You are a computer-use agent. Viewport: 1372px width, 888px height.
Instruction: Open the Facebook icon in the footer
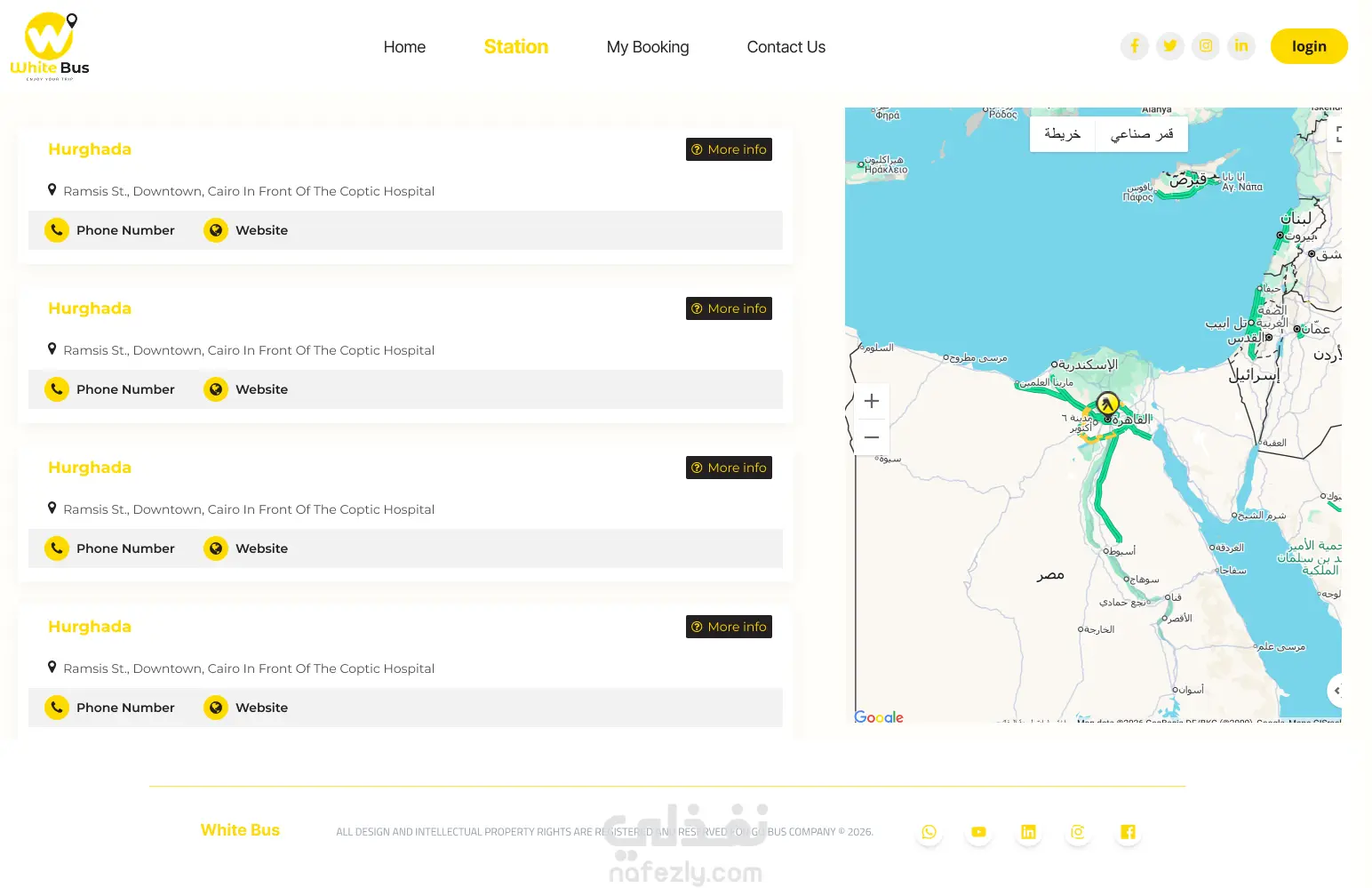[x=1128, y=832]
